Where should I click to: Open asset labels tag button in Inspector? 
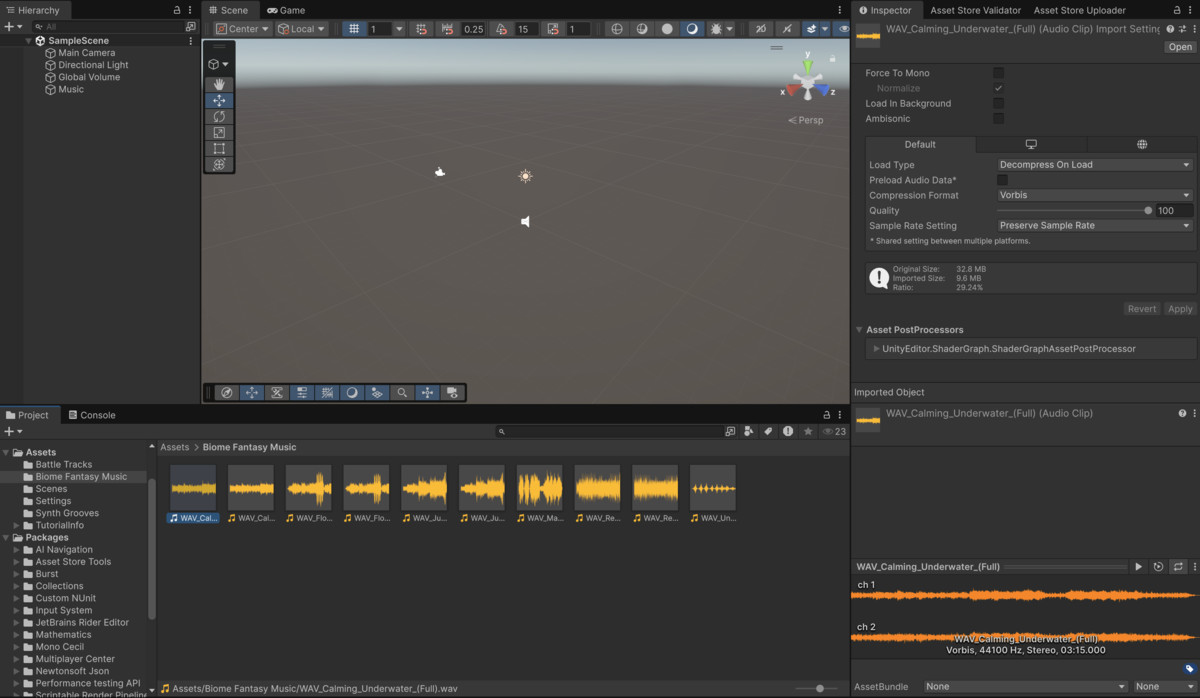point(1189,669)
